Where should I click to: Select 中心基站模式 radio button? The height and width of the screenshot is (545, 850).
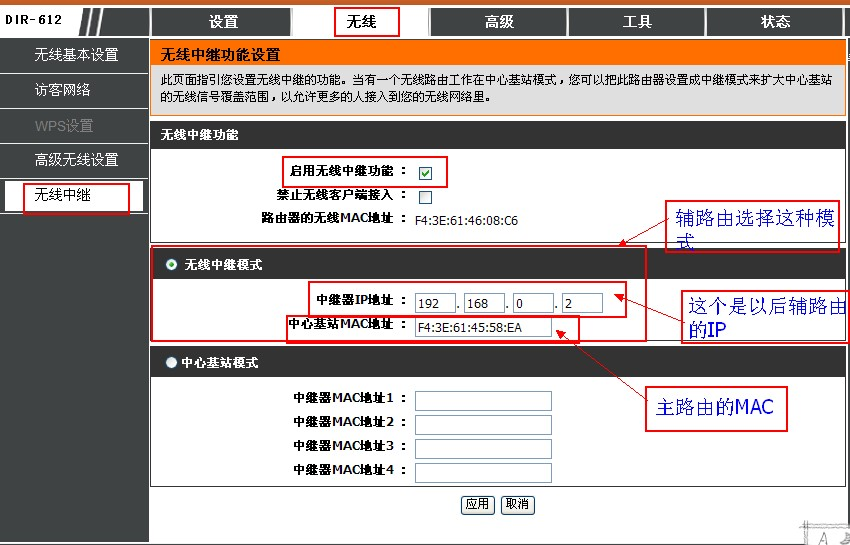point(172,363)
